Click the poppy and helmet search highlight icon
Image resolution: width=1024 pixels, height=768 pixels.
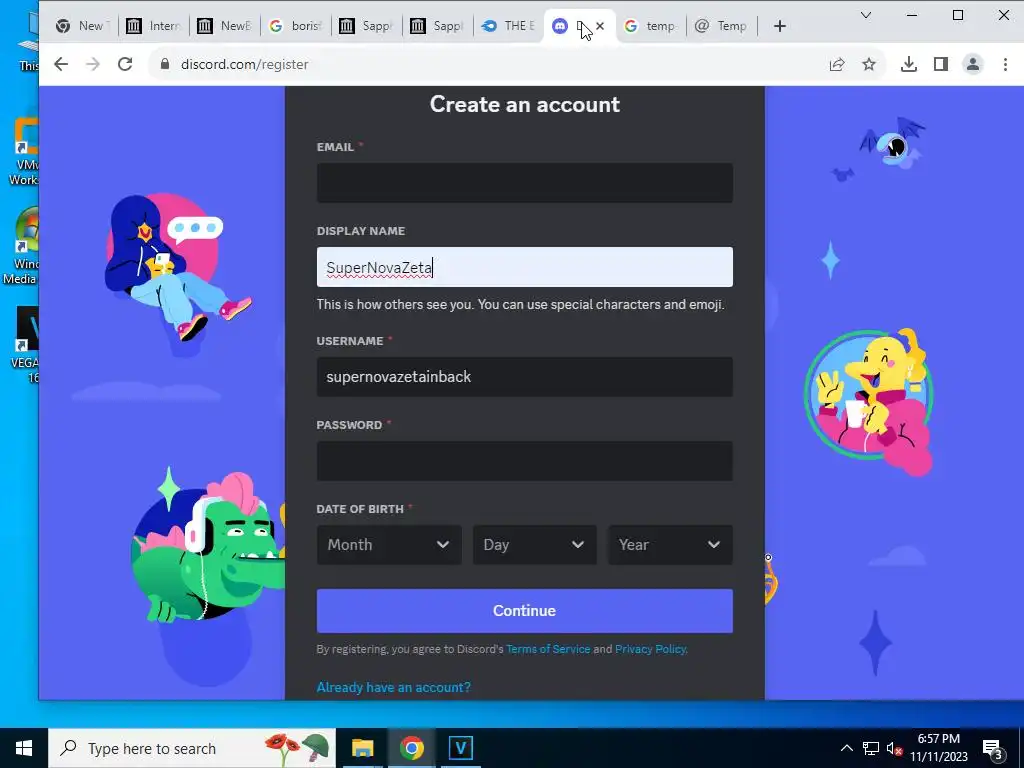tap(297, 748)
